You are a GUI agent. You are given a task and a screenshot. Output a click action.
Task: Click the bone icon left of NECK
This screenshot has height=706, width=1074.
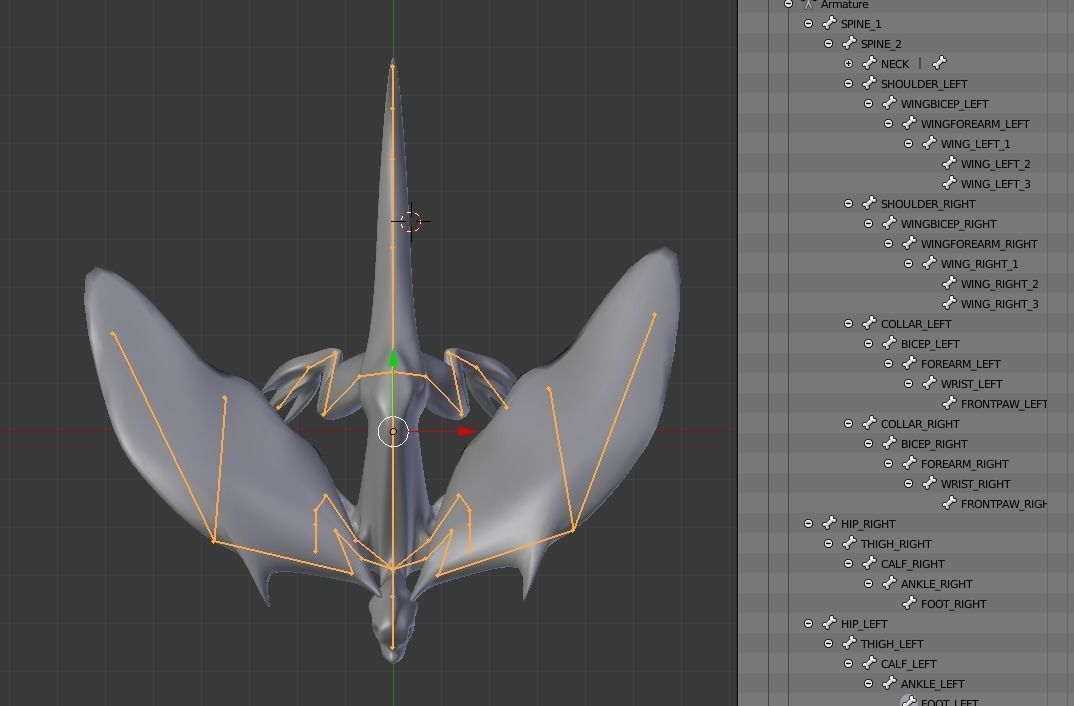869,63
